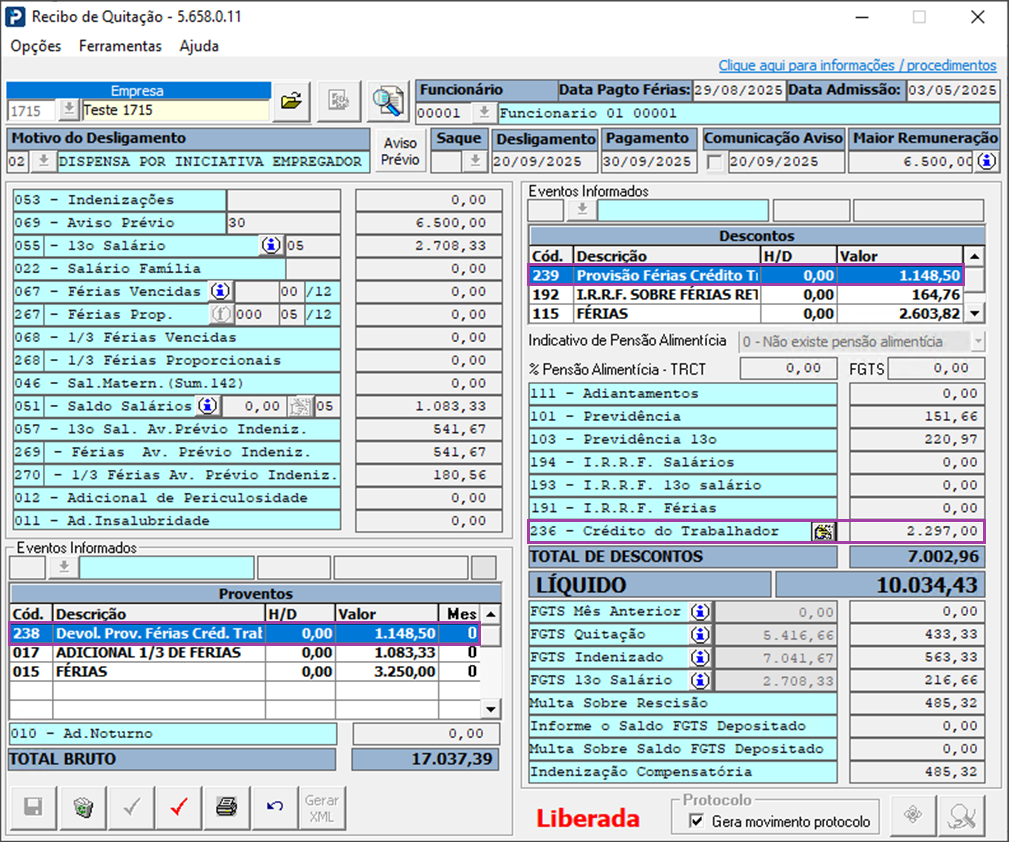Open the Ferramentas menu
Image resolution: width=1009 pixels, height=842 pixels.
(120, 46)
